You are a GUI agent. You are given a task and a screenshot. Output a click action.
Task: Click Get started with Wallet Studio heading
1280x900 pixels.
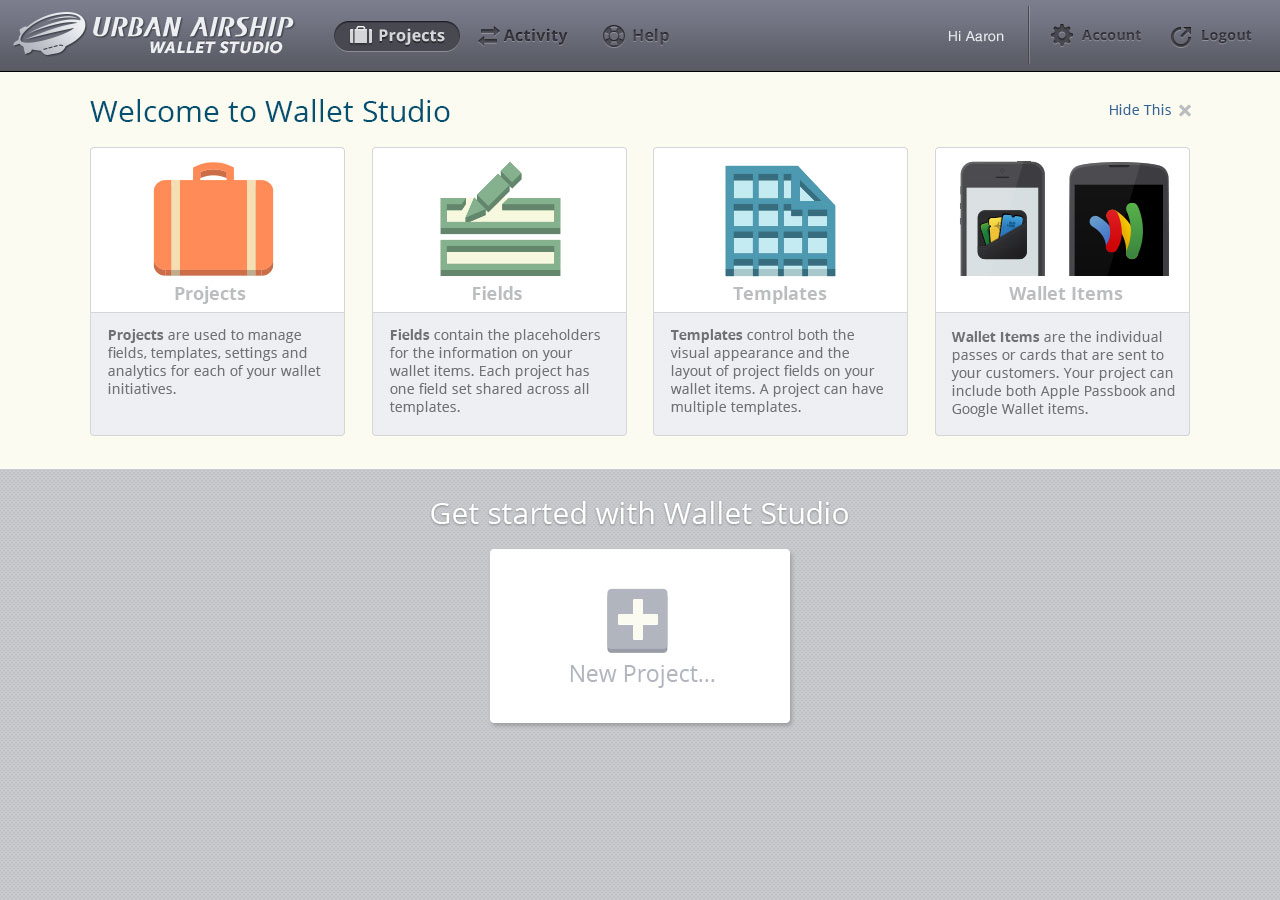coord(640,513)
